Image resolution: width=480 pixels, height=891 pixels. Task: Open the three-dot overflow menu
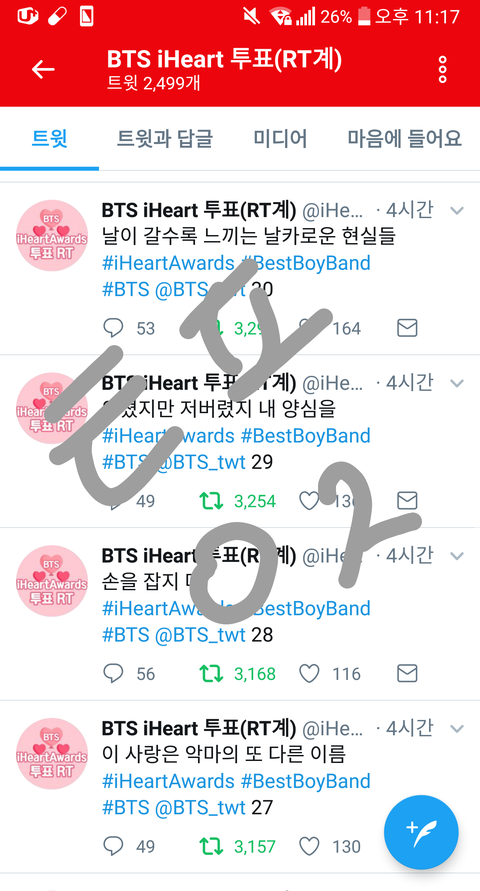coord(443,69)
